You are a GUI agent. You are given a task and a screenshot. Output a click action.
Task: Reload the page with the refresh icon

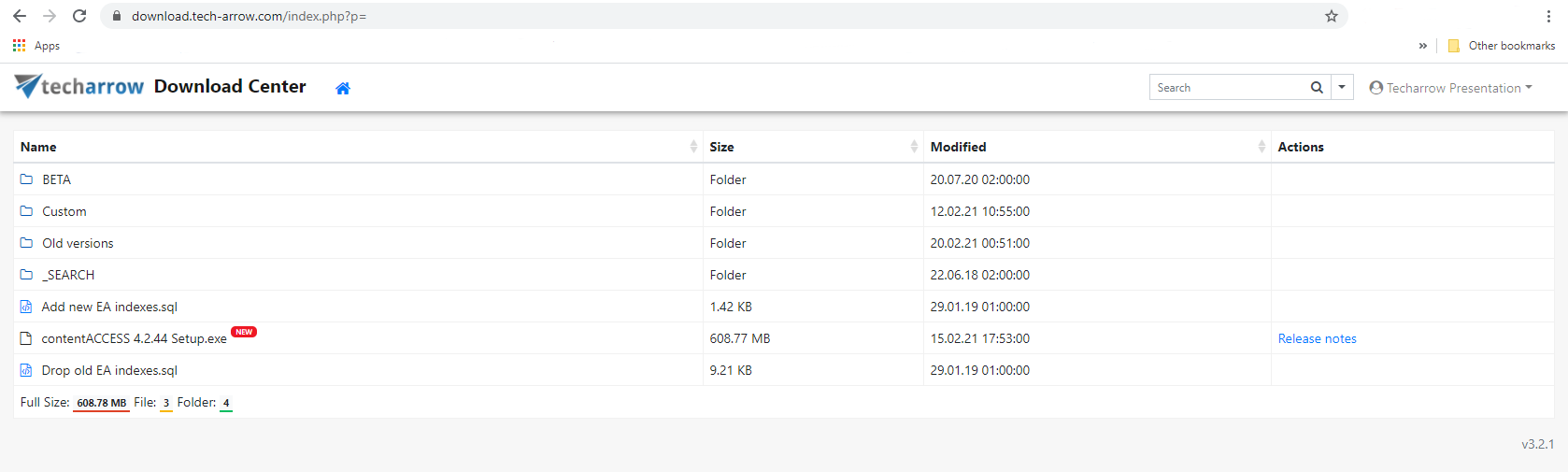[79, 16]
